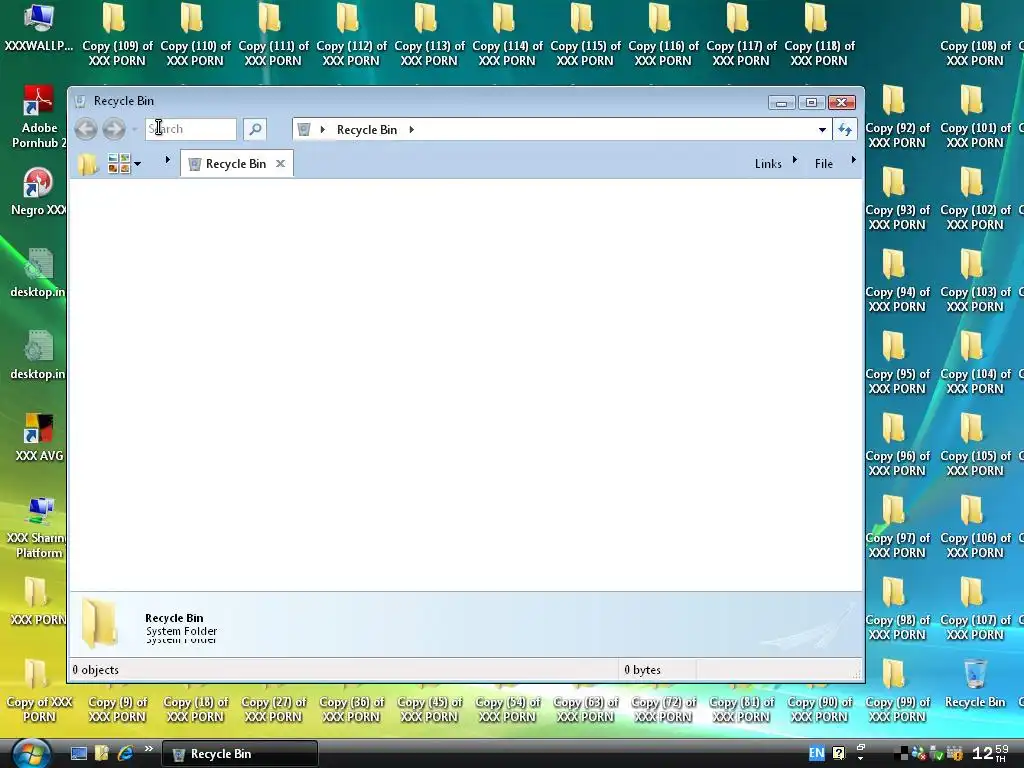The height and width of the screenshot is (768, 1024).
Task: Select the Copy (92) folder on desktop
Action: [897, 118]
